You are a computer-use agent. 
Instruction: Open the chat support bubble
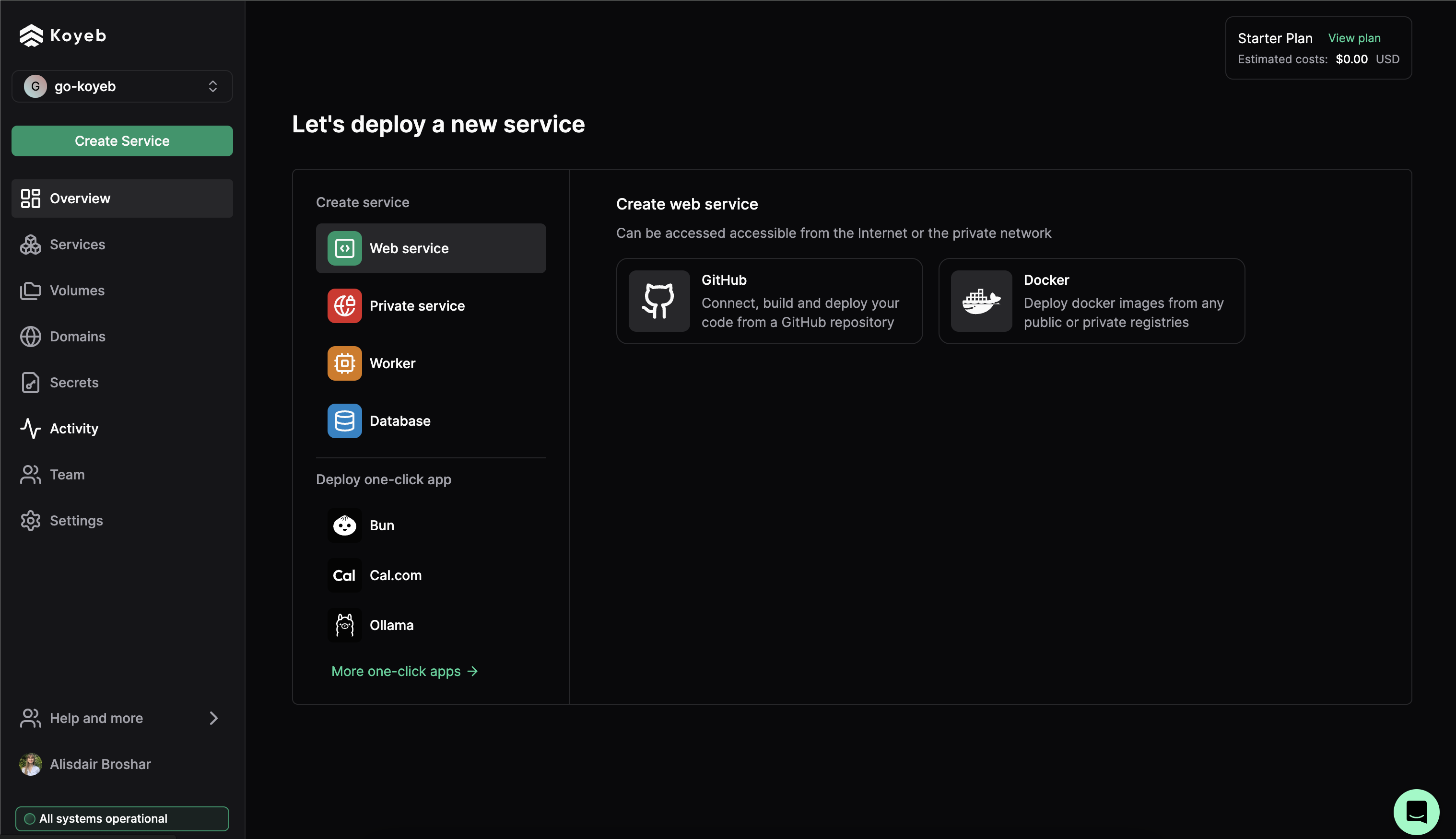pyautogui.click(x=1416, y=811)
